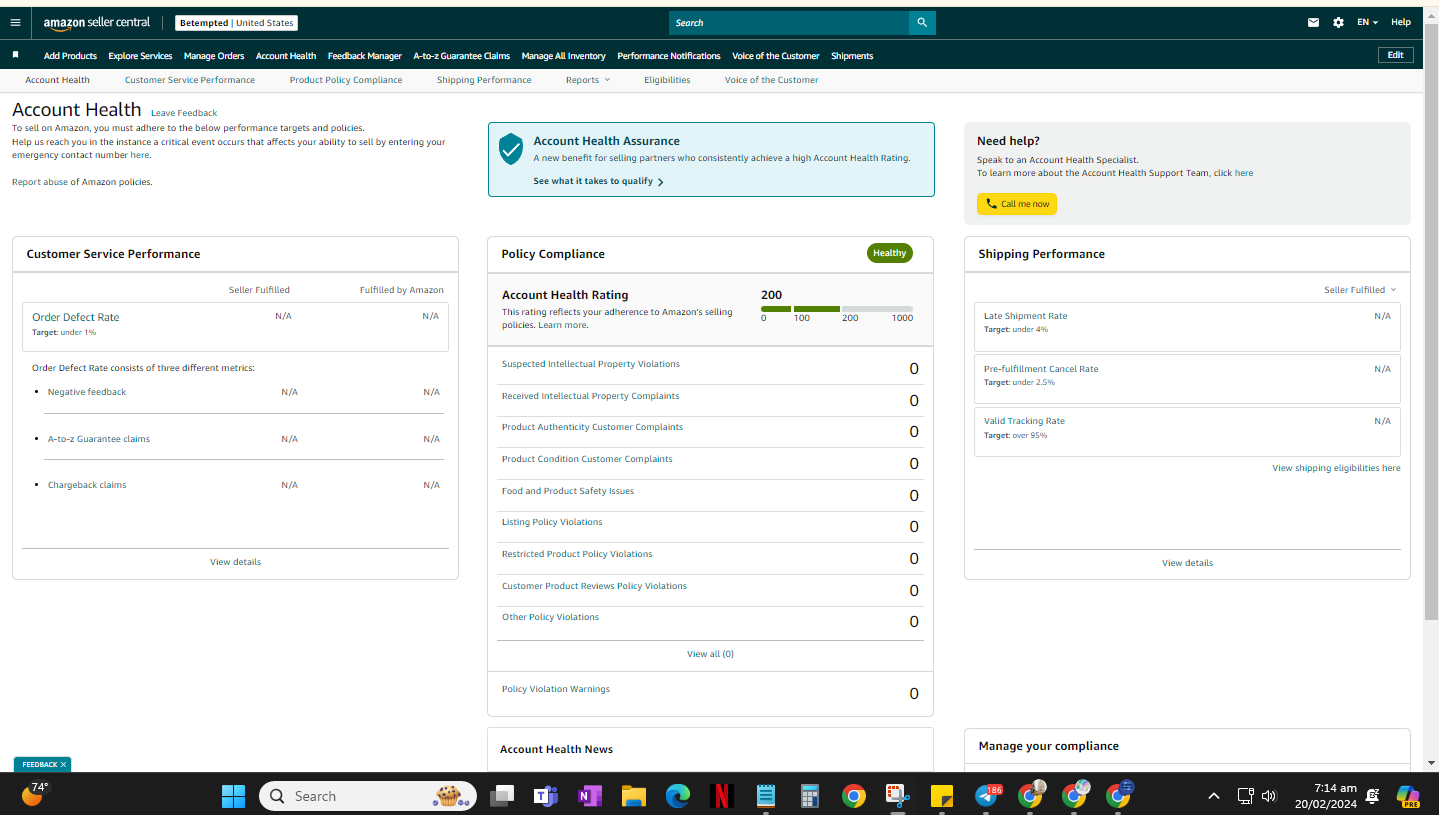Screen dimensions: 1439x815
Task: Open the mail messages icon
Action: coord(1313,22)
